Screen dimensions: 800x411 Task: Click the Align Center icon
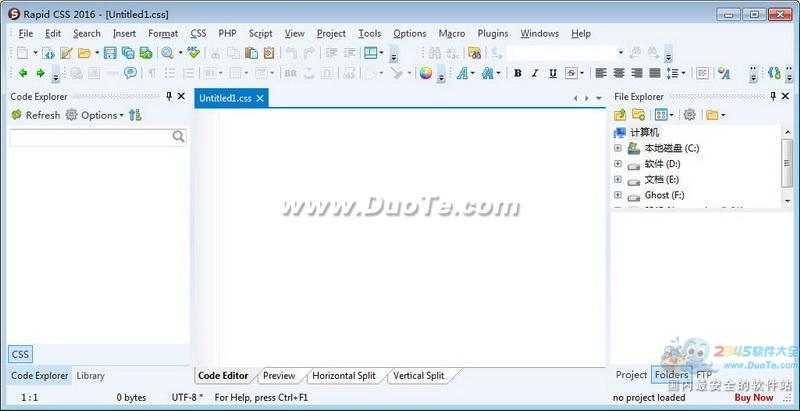tap(619, 73)
